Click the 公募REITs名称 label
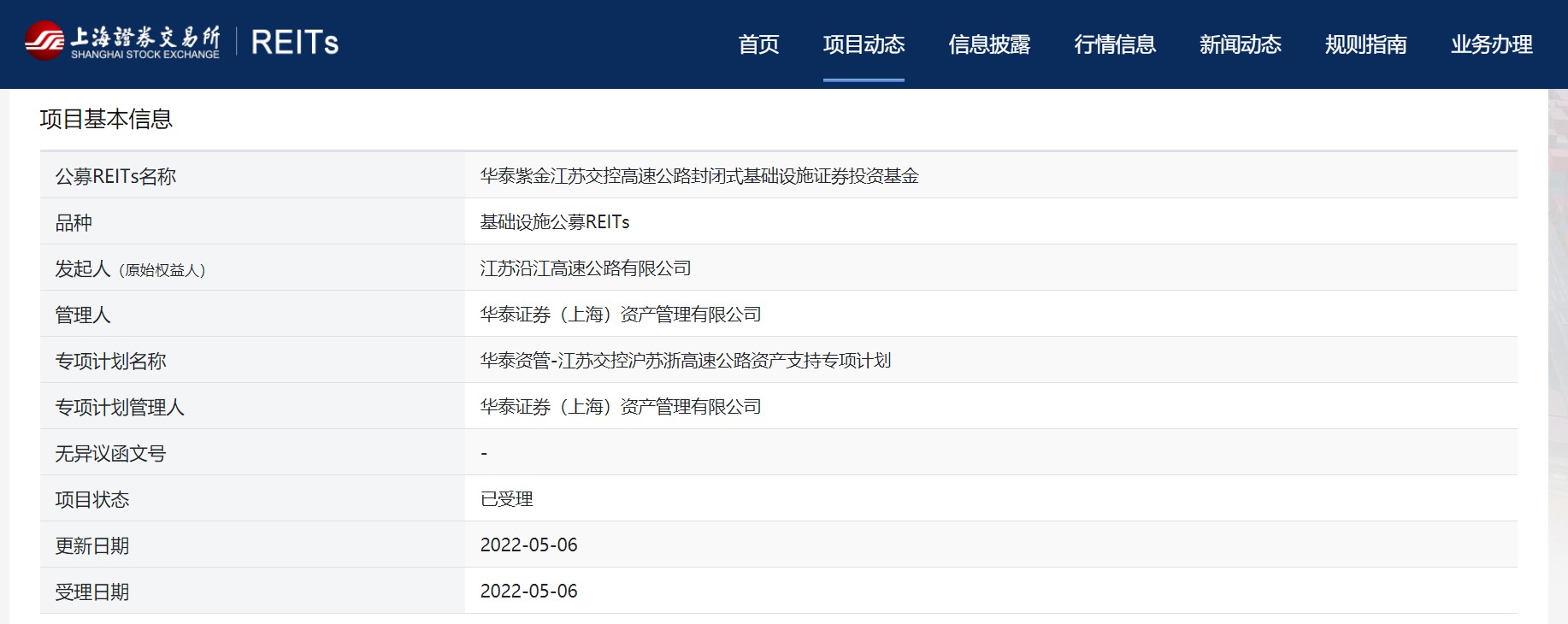The image size is (1568, 624). tap(115, 176)
